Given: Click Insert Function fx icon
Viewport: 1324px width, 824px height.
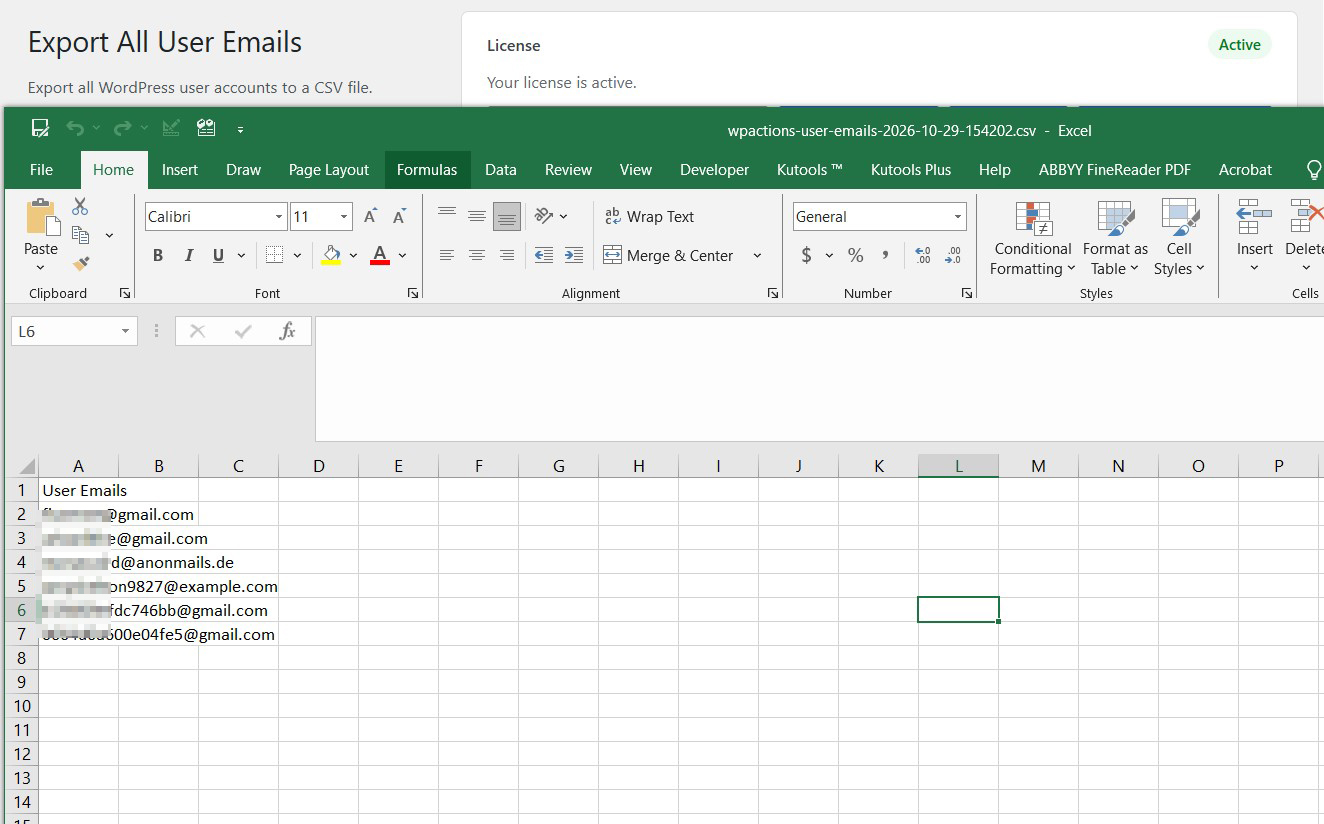Looking at the screenshot, I should coord(287,331).
